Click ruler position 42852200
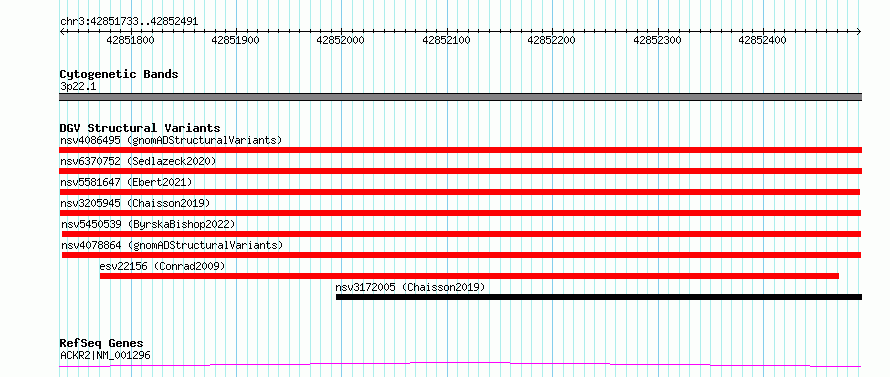Viewport: 890px width, 377px height. (552, 40)
